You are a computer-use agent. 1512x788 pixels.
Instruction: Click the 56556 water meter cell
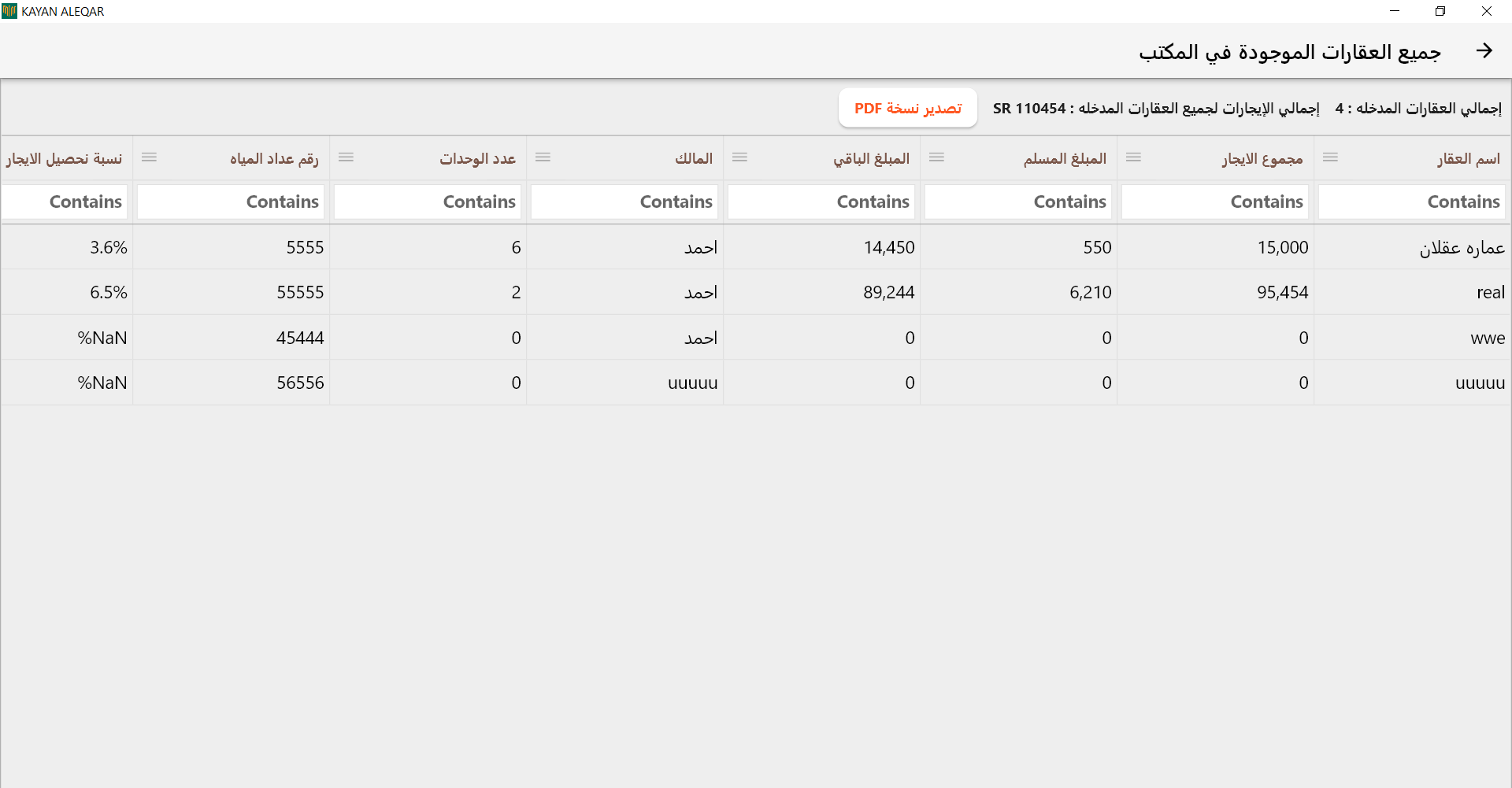[300, 383]
